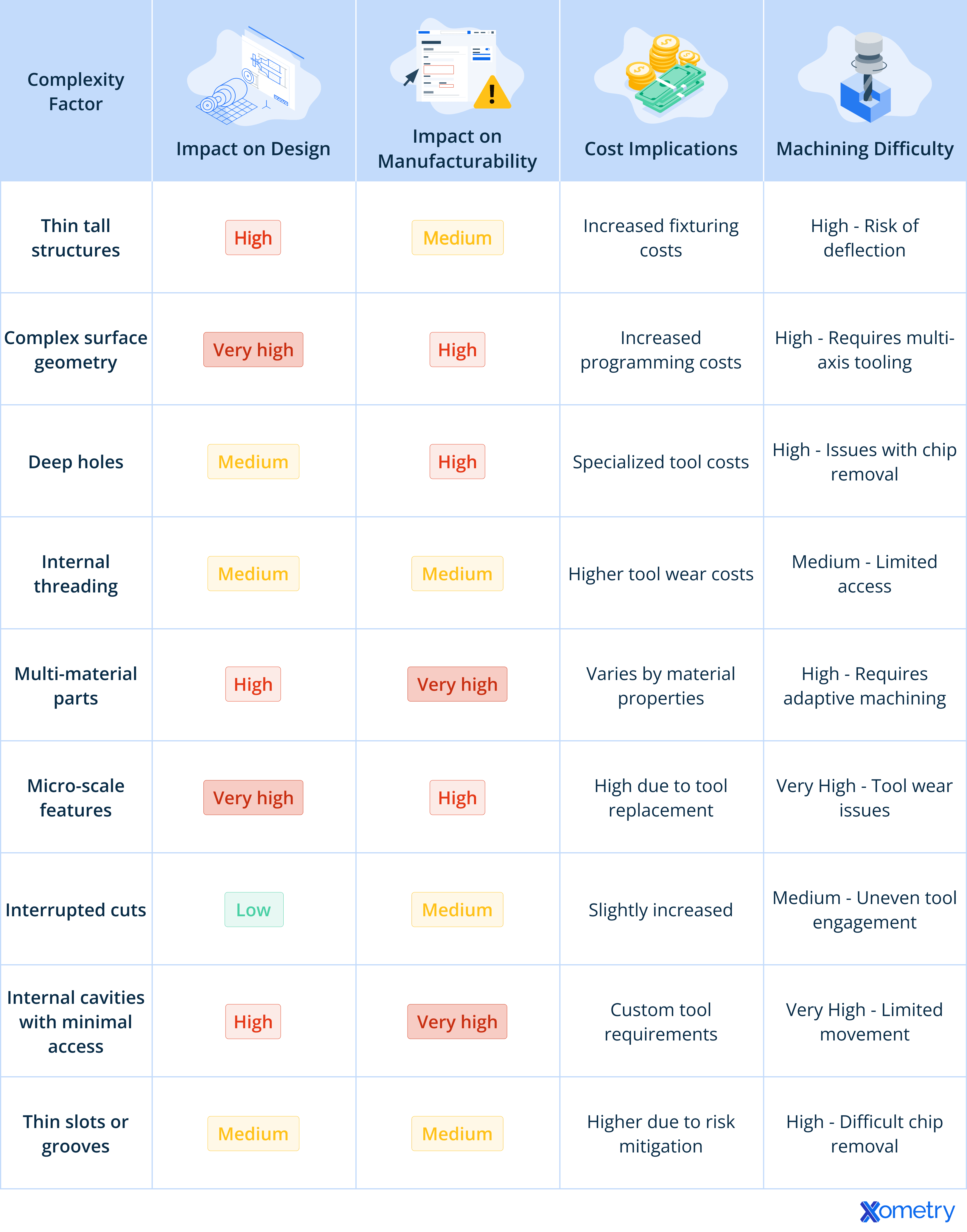
Task: Click the Specialized tool costs cell
Action: pyautogui.click(x=661, y=462)
